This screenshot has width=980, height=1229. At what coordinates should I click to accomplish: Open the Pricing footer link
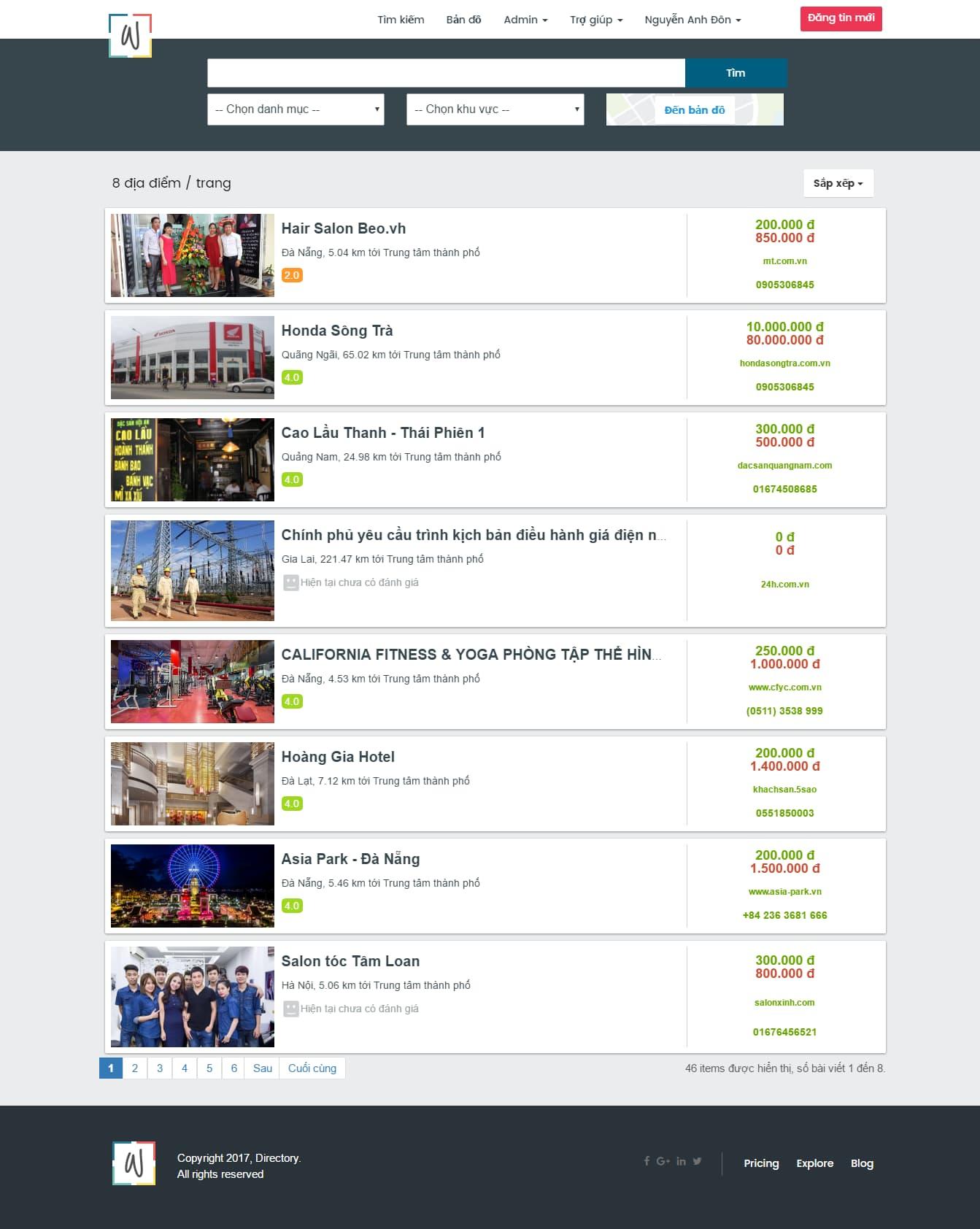[761, 1163]
